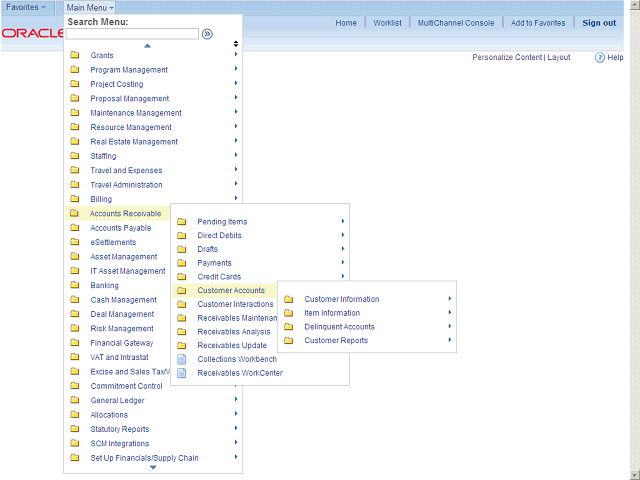Click the Risk Management folder icon
The image size is (640, 480).
75,328
